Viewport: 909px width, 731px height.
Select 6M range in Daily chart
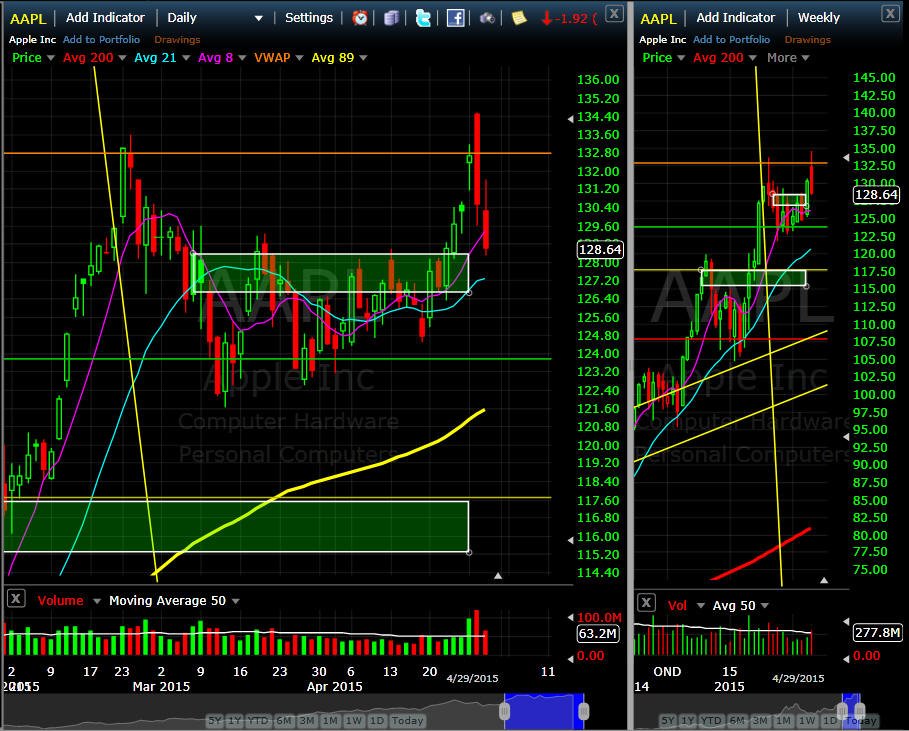(x=284, y=721)
